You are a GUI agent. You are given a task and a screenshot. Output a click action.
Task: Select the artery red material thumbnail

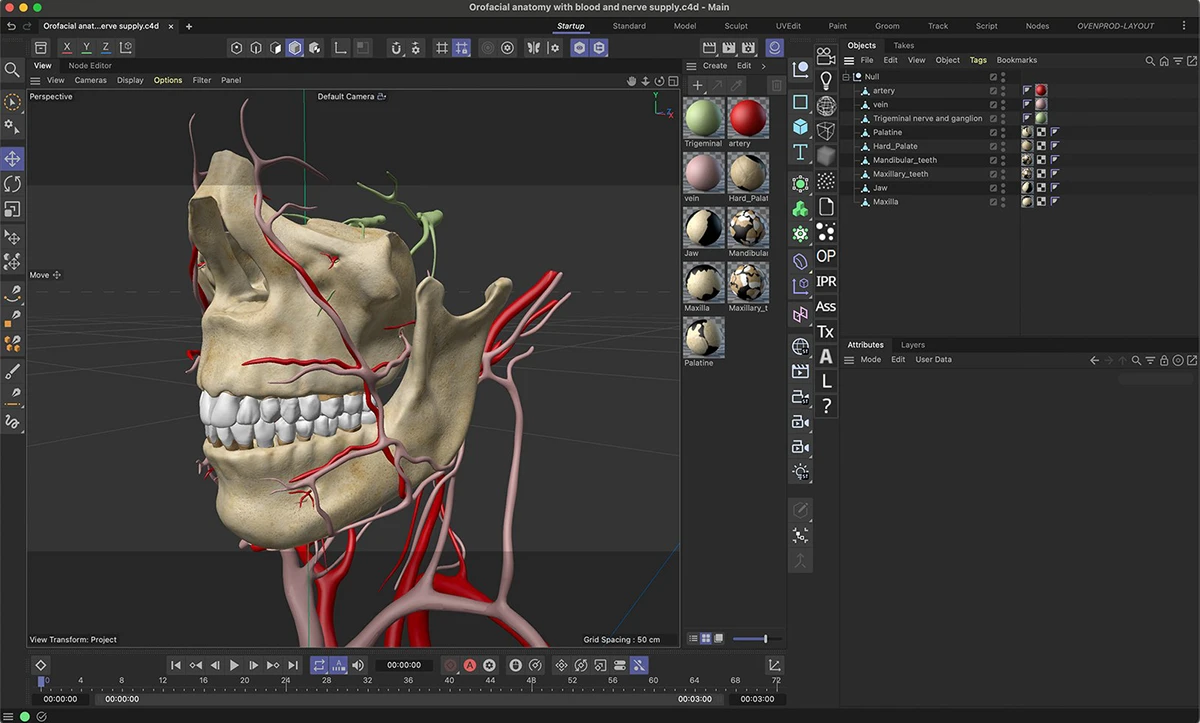[x=748, y=119]
